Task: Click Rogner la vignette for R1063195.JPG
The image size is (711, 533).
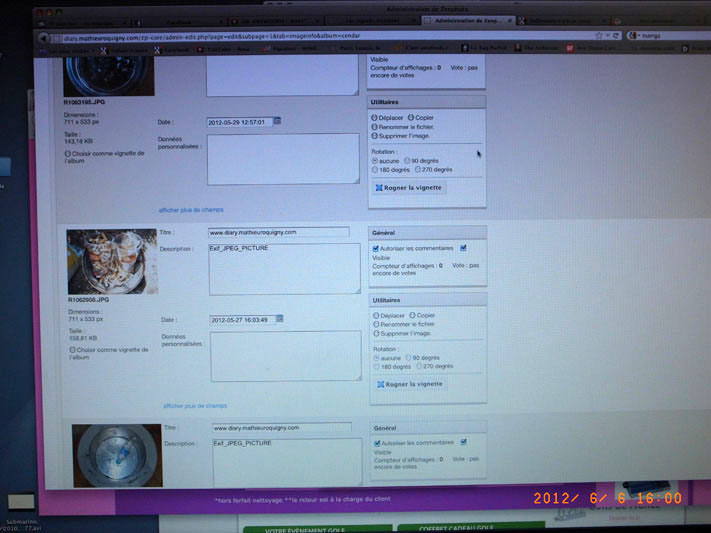Action: click(x=409, y=187)
